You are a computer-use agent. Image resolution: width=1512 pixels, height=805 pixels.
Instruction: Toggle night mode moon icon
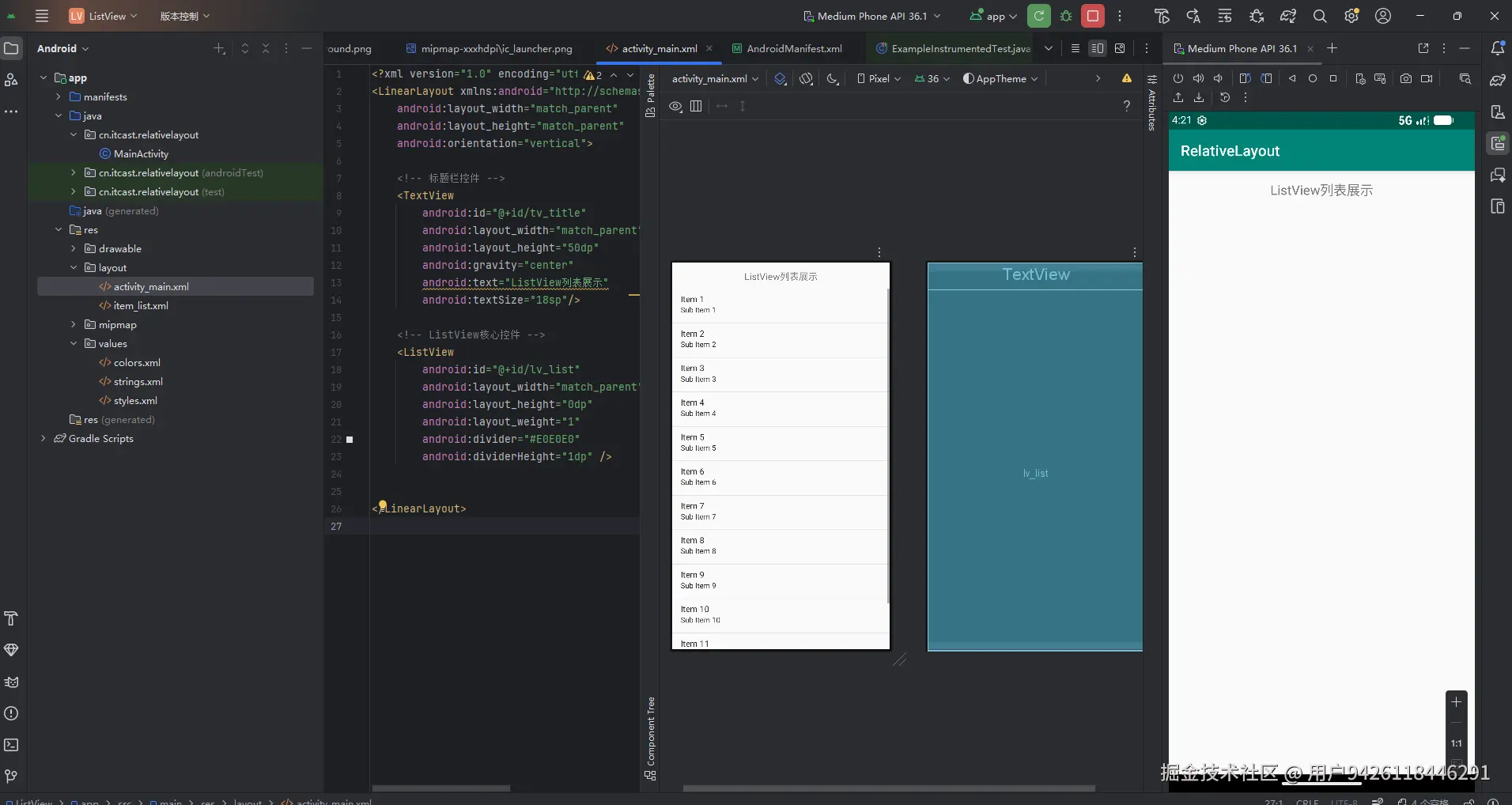pyautogui.click(x=832, y=78)
